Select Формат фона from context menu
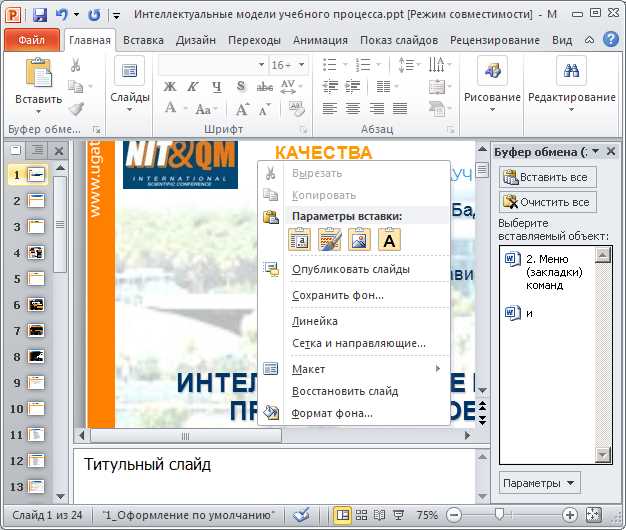 pos(331,413)
